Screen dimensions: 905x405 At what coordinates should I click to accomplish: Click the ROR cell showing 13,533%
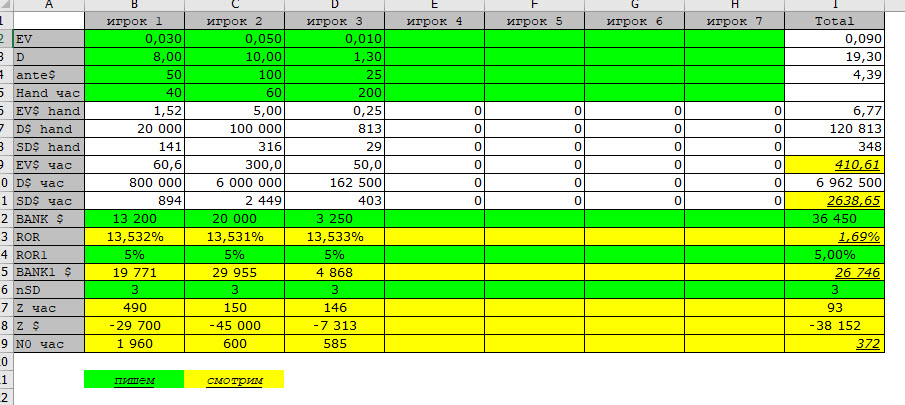pos(335,236)
